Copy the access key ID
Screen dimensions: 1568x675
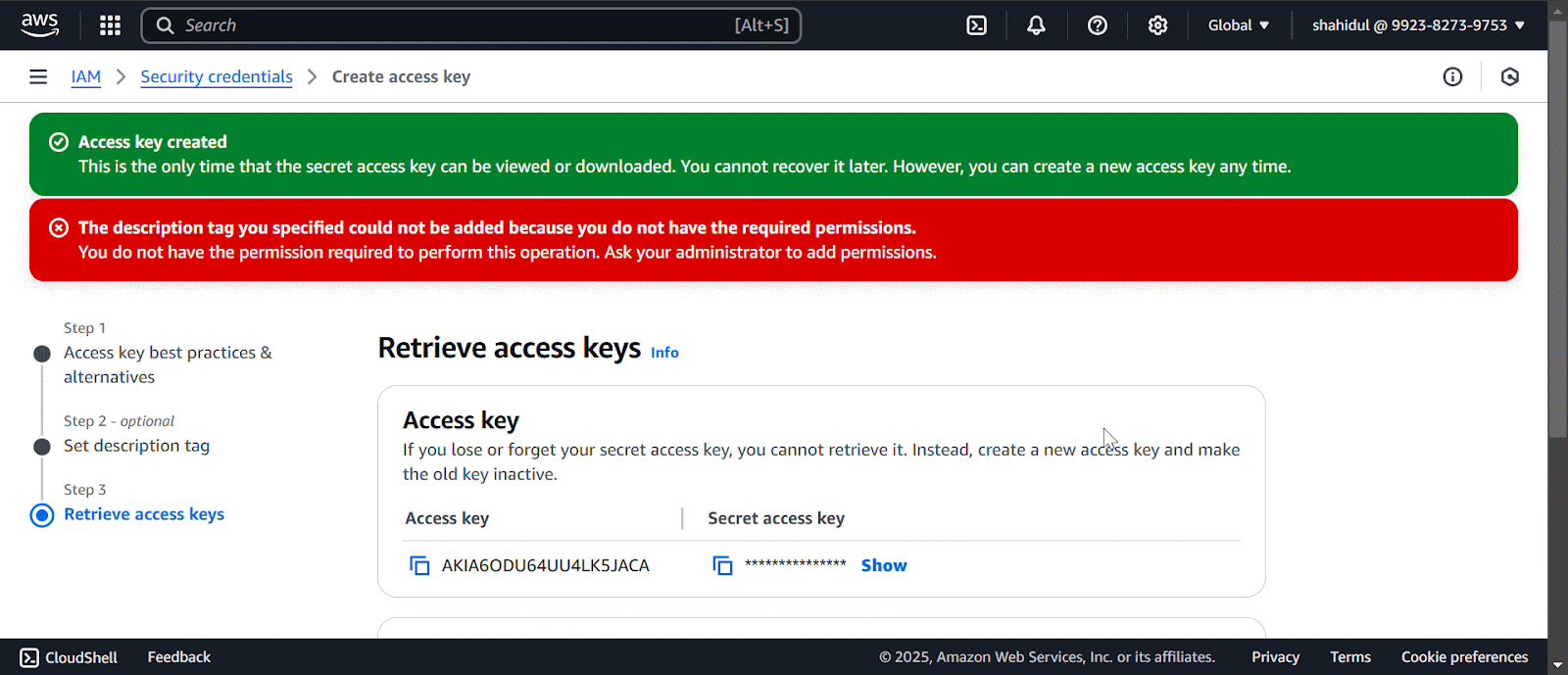(x=419, y=565)
